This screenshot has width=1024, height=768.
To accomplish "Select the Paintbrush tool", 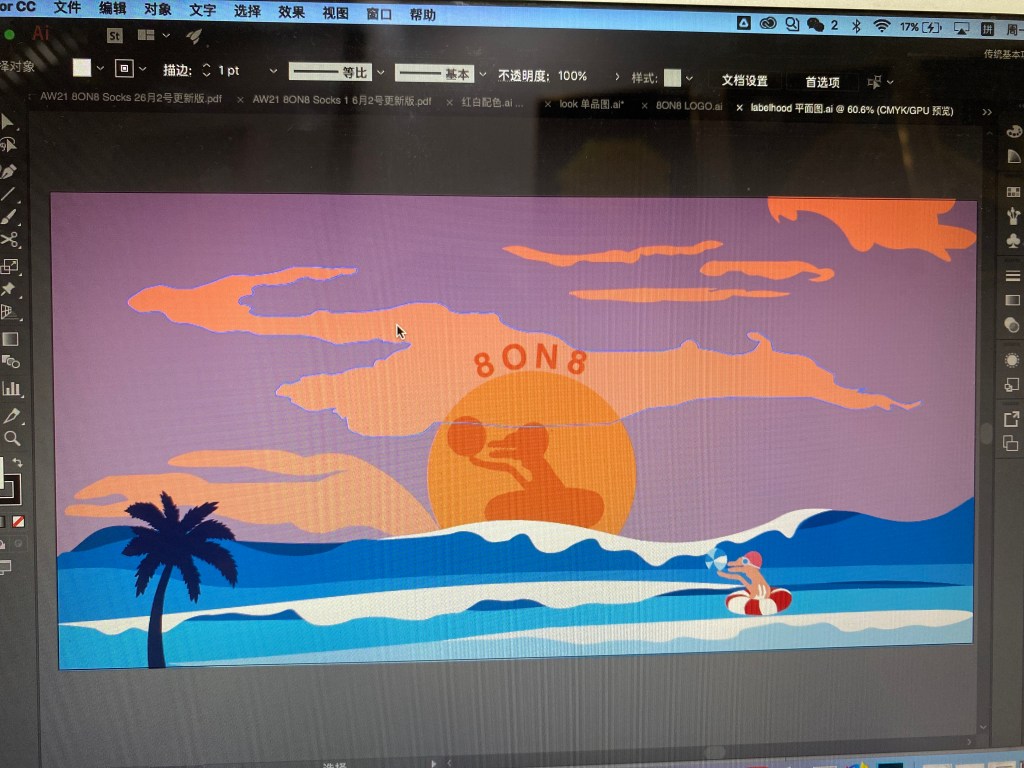I will tap(9, 217).
